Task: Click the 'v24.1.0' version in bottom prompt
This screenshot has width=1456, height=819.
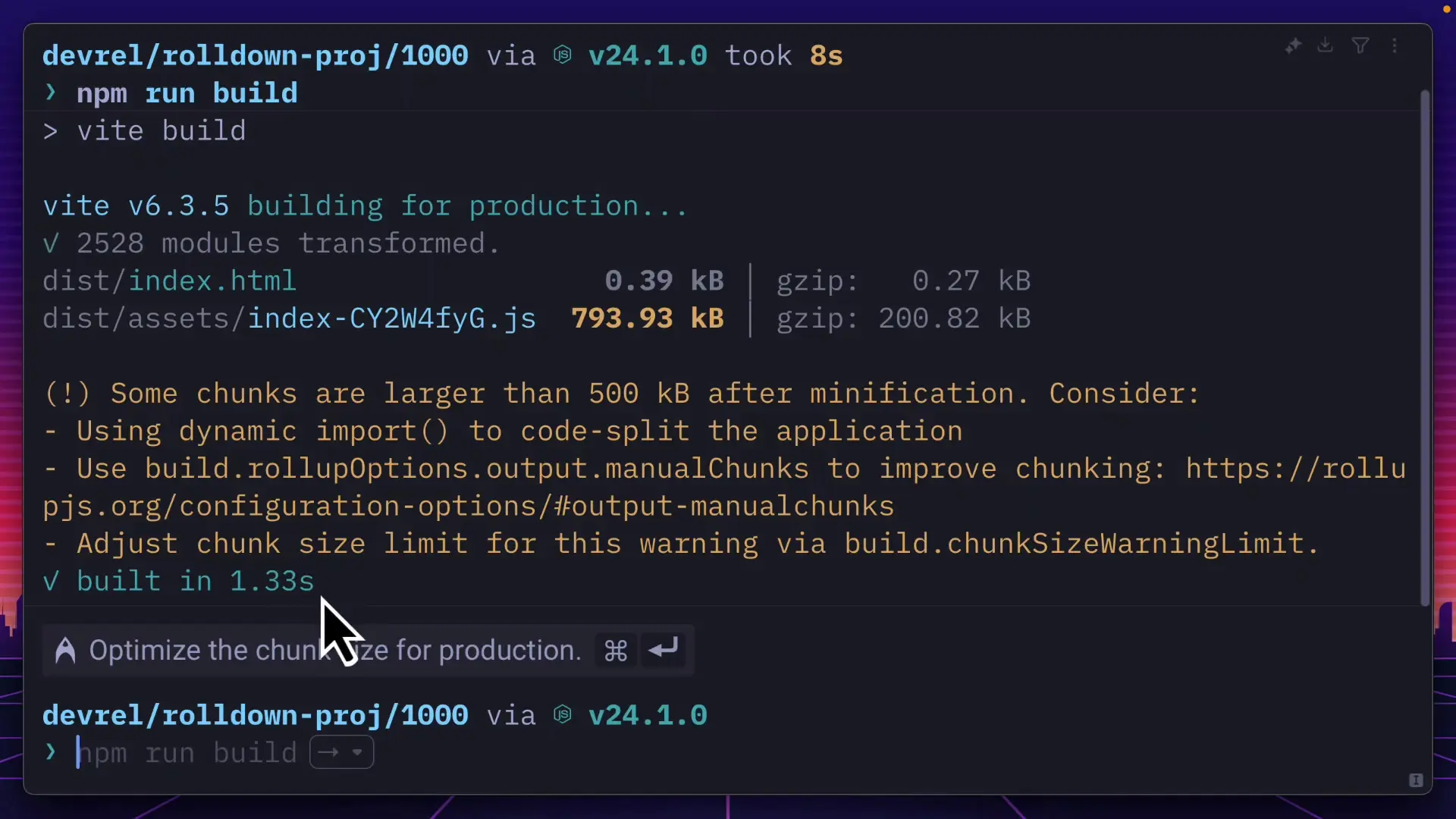Action: click(648, 715)
